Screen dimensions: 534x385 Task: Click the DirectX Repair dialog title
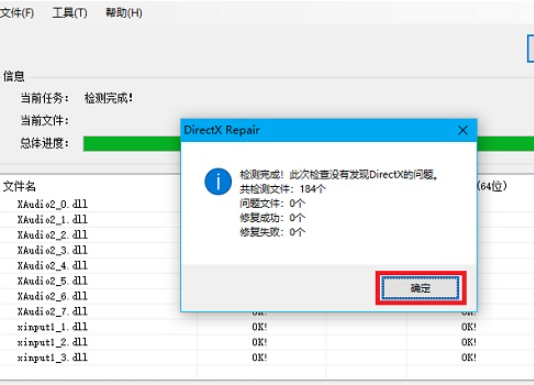[x=222, y=130]
